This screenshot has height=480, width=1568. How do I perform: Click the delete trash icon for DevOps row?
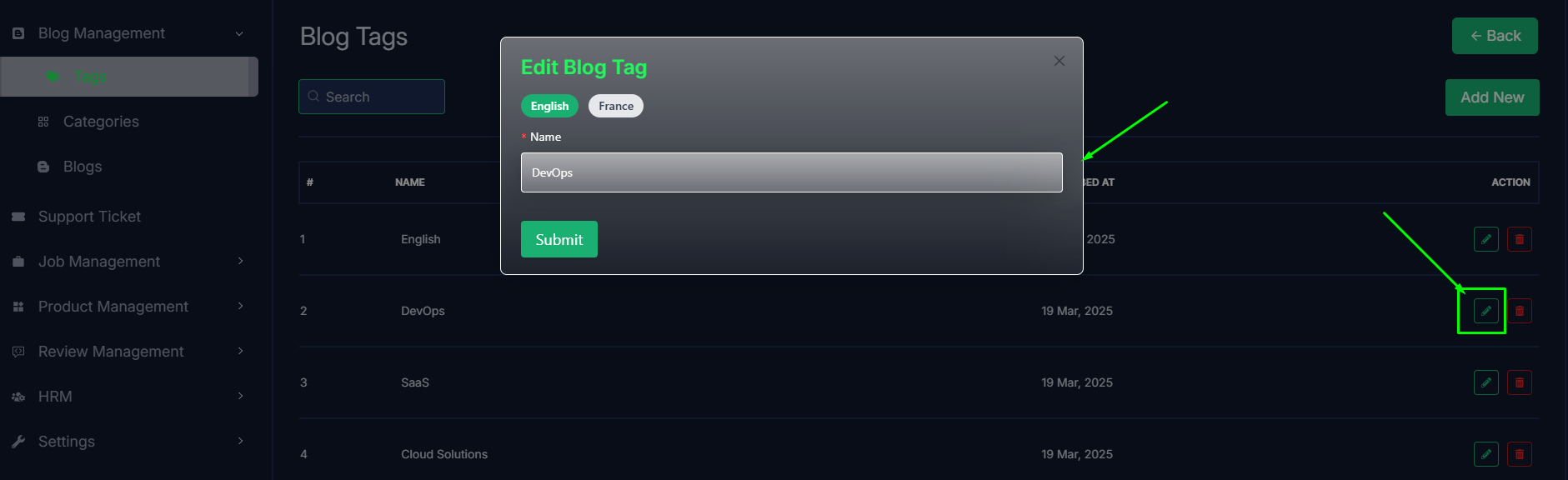(1519, 311)
